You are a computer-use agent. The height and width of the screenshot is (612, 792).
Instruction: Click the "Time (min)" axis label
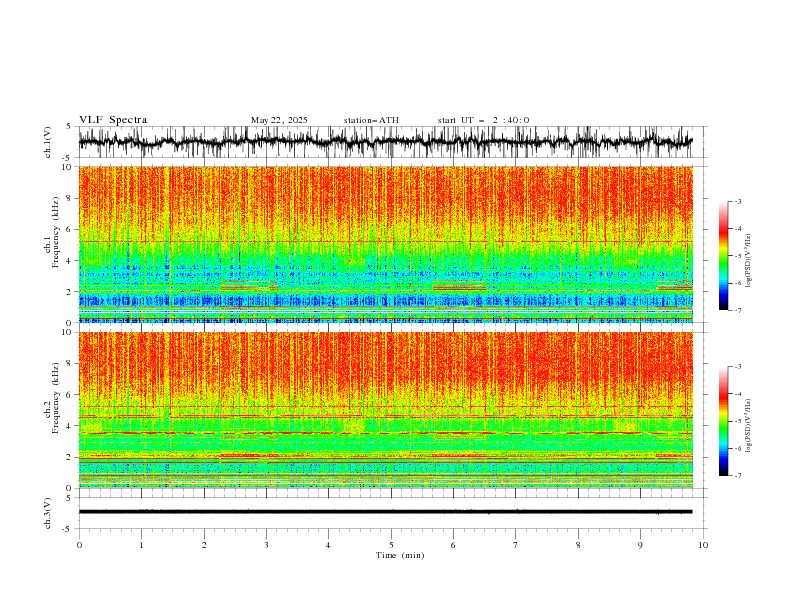tap(400, 555)
